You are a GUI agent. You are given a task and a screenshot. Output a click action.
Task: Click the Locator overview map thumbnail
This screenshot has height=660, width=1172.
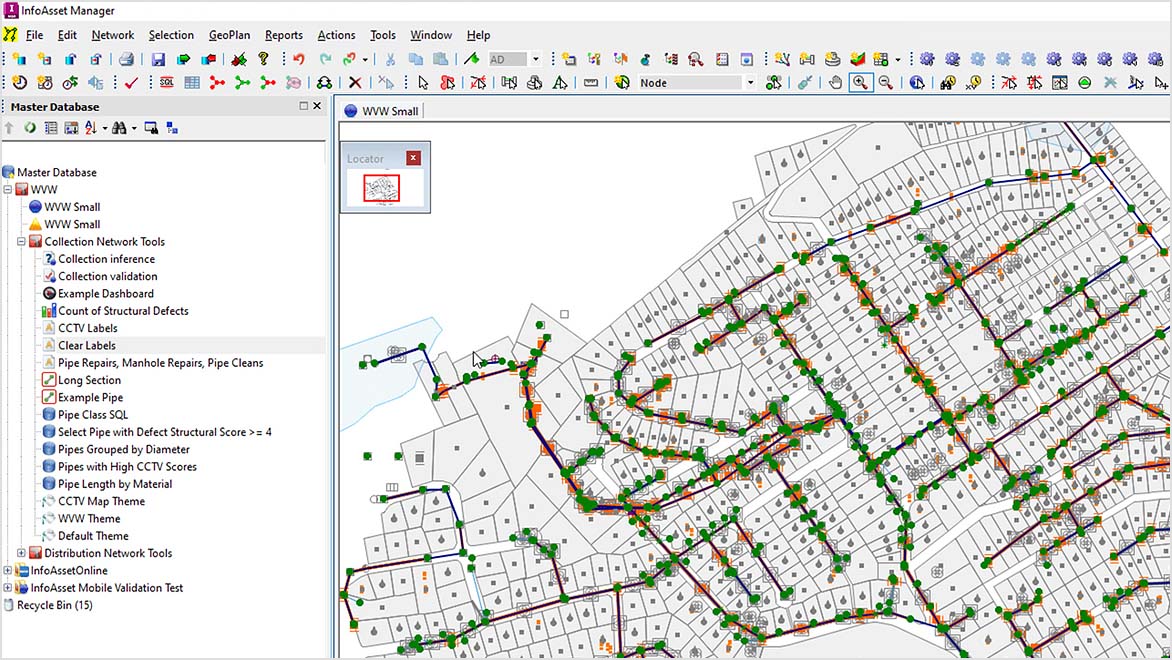click(381, 188)
